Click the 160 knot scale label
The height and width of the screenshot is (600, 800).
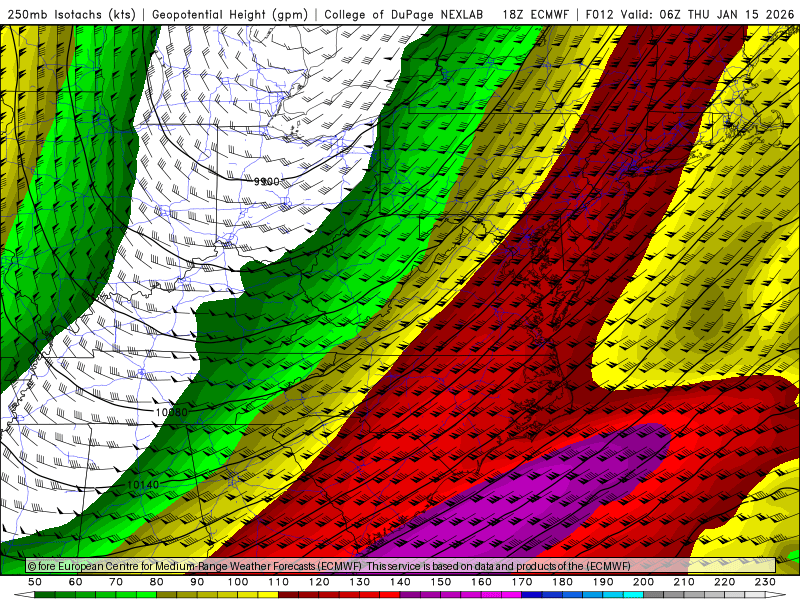point(481,582)
